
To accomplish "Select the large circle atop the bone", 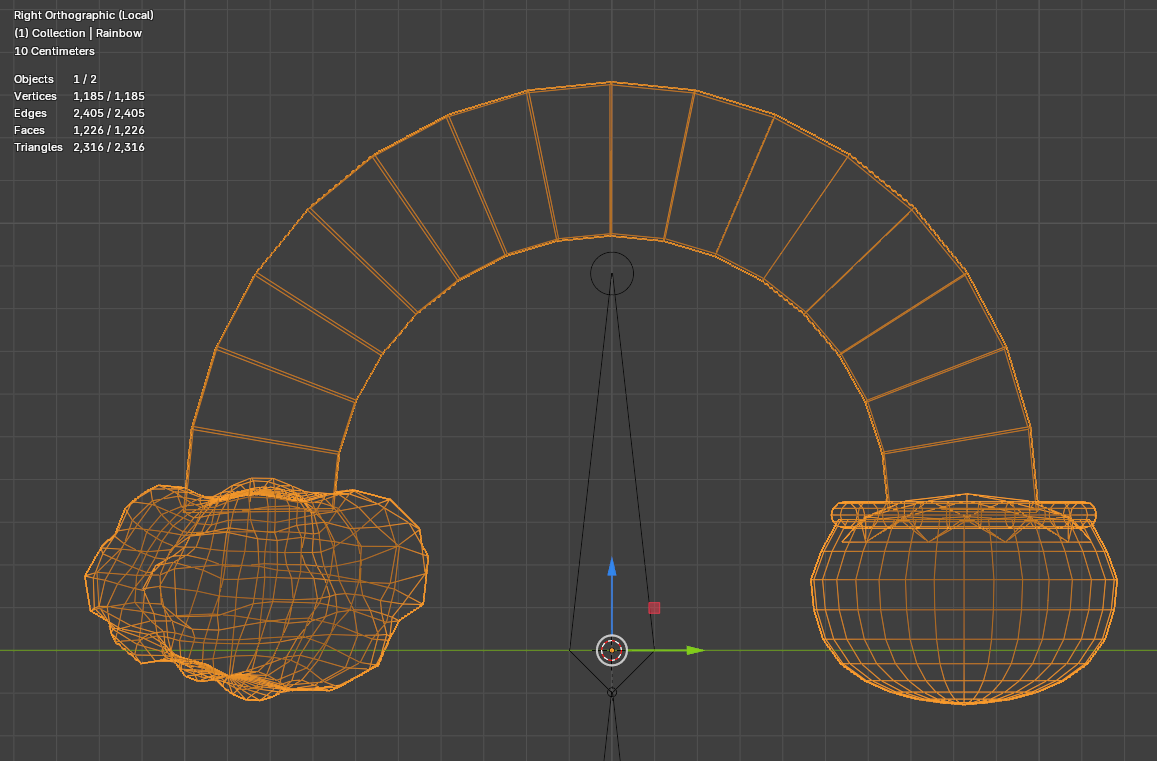I will point(612,273).
